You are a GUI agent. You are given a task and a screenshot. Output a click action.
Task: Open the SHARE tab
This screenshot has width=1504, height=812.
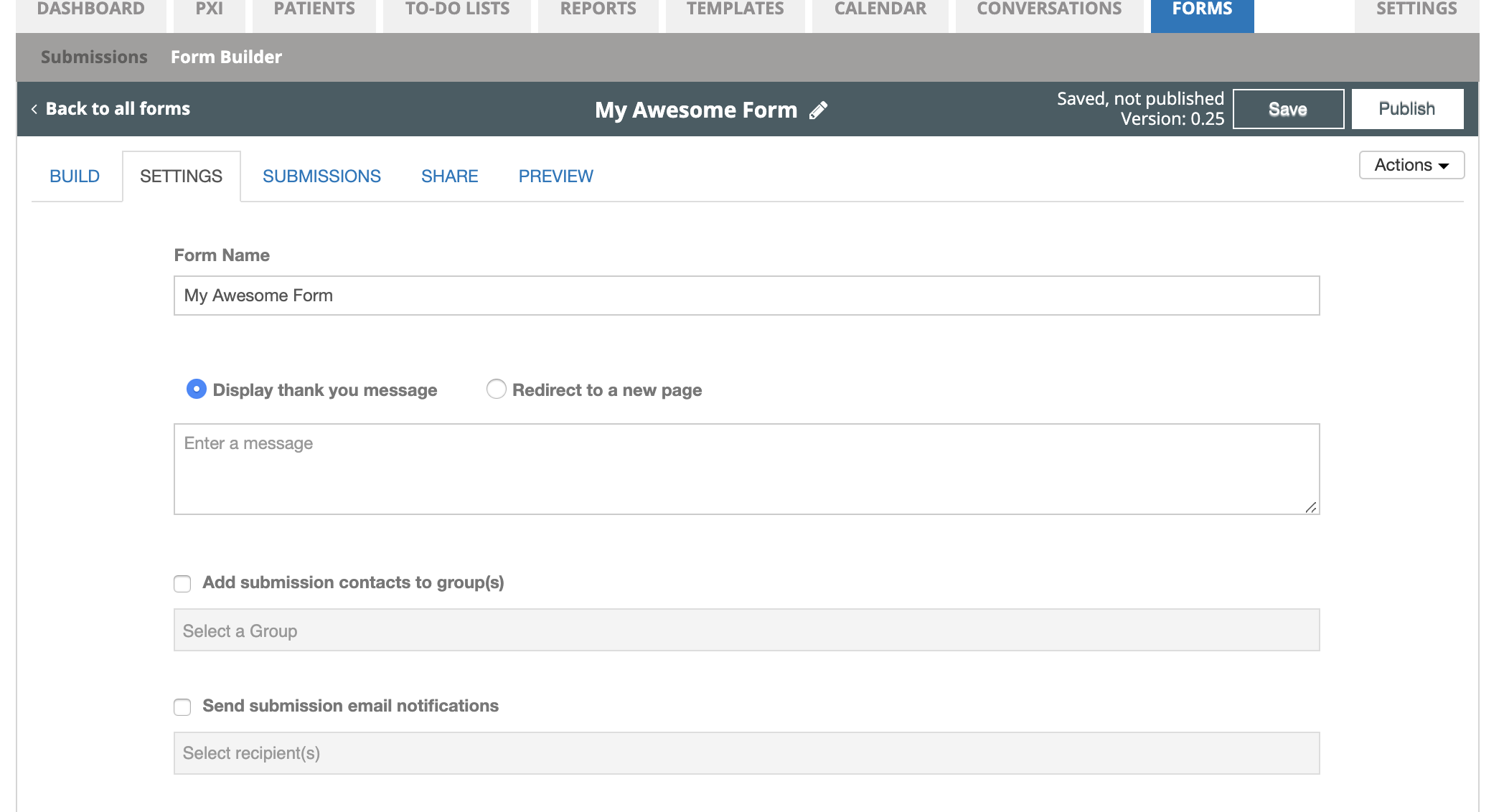pos(449,176)
